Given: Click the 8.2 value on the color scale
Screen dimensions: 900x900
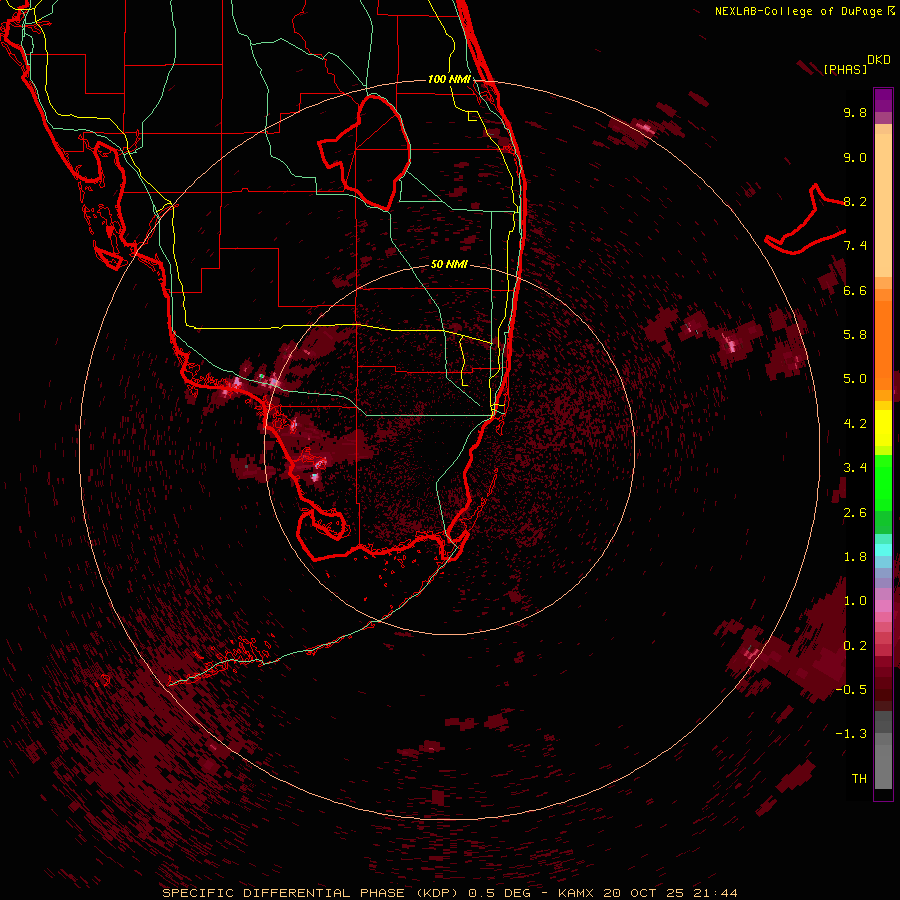Looking at the screenshot, I should click(x=855, y=201).
